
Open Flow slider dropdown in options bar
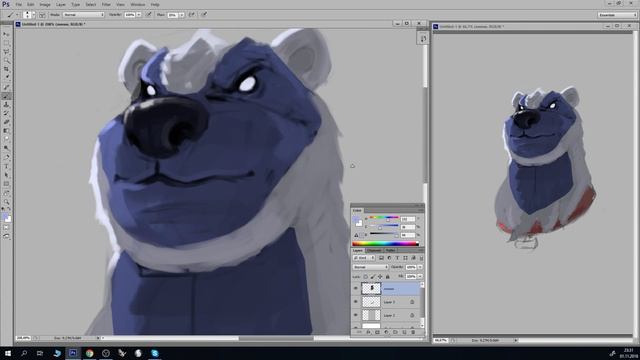click(182, 15)
